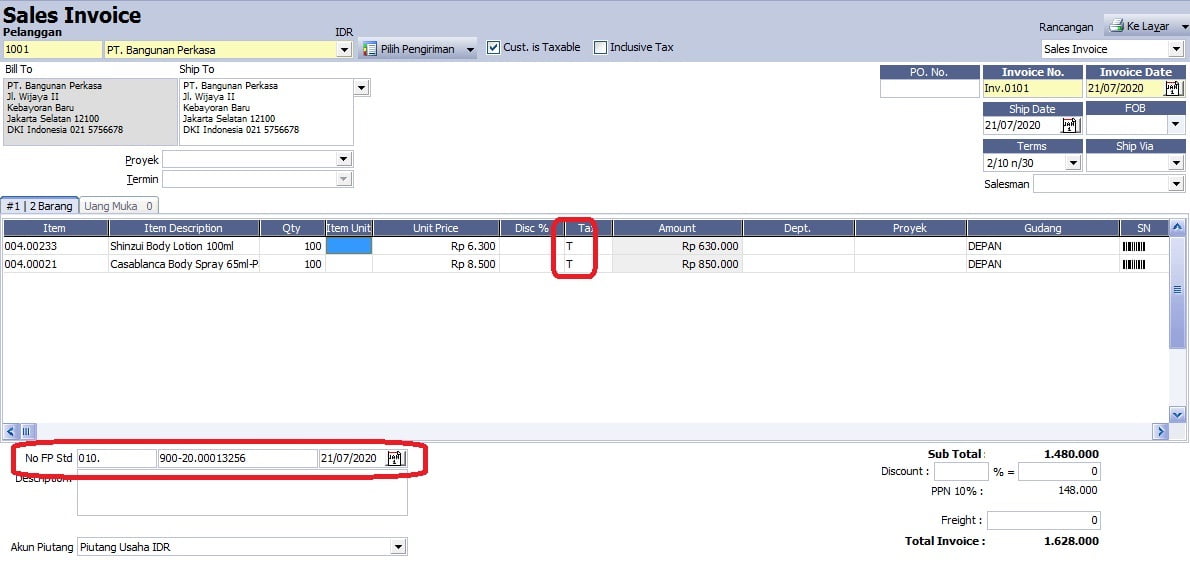Screen dimensions: 1190x567
Task: Open the Termin dropdown
Action: pos(345,179)
